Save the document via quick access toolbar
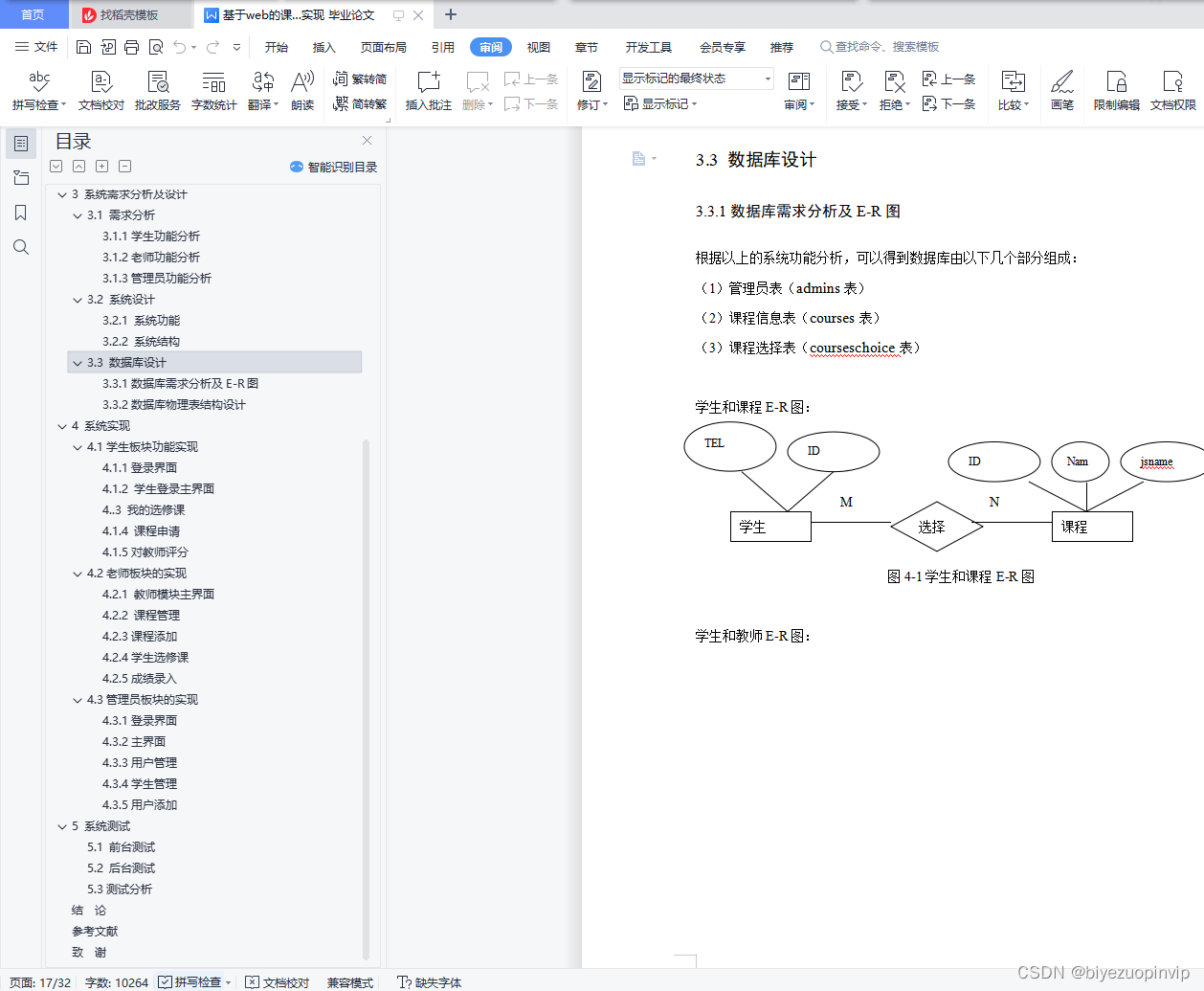1204x991 pixels. tap(82, 46)
